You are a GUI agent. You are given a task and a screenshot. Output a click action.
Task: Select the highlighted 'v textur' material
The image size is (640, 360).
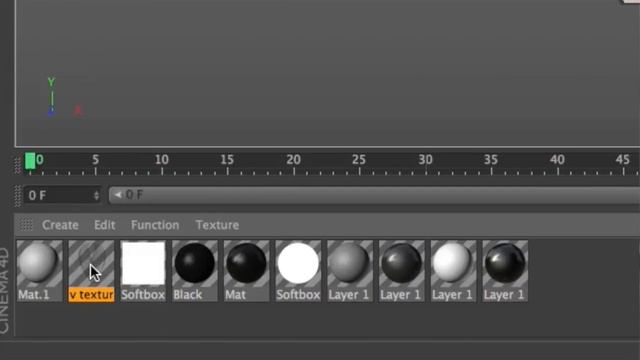click(x=91, y=271)
